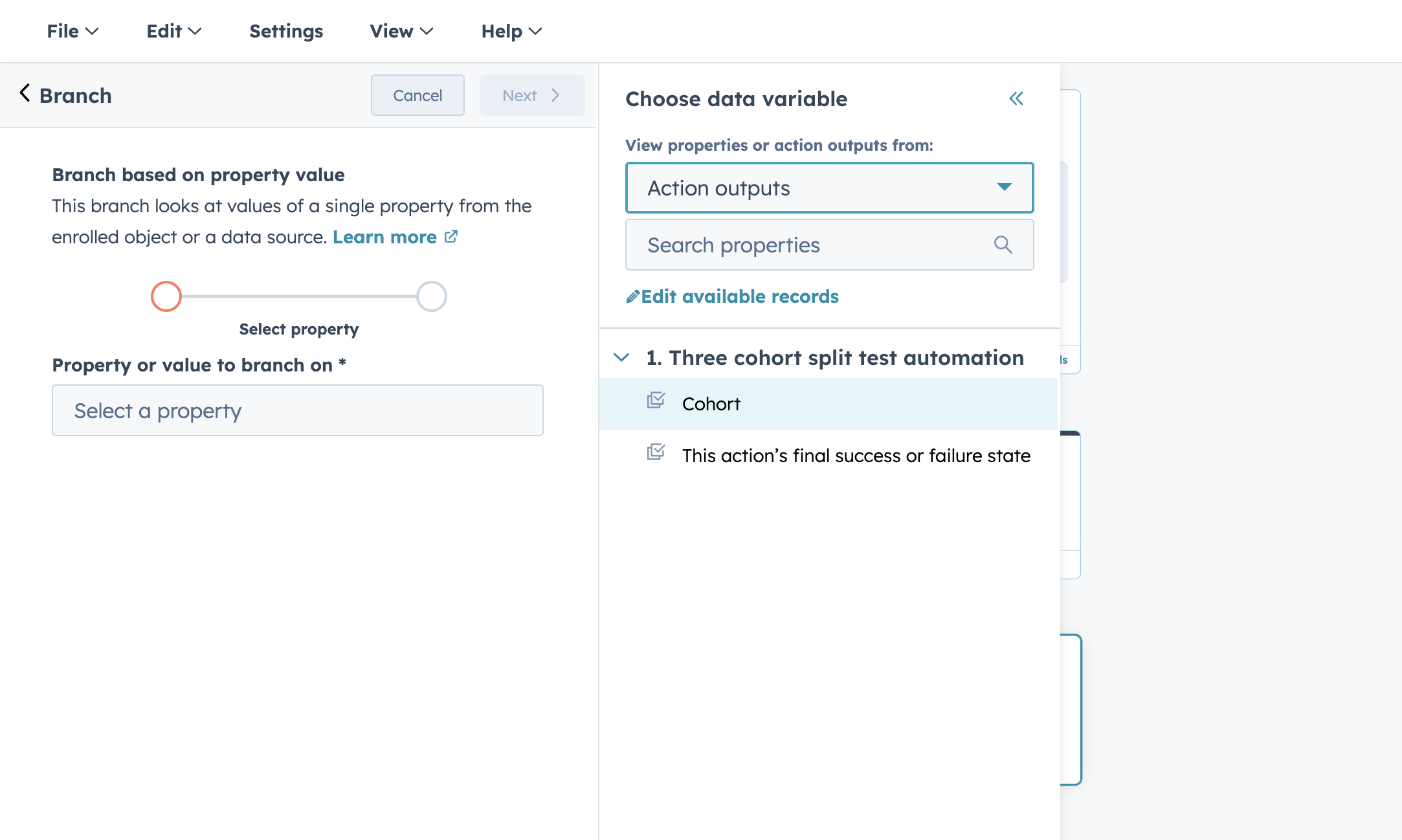Click the step progress line between circles
1402x840 pixels.
[299, 296]
